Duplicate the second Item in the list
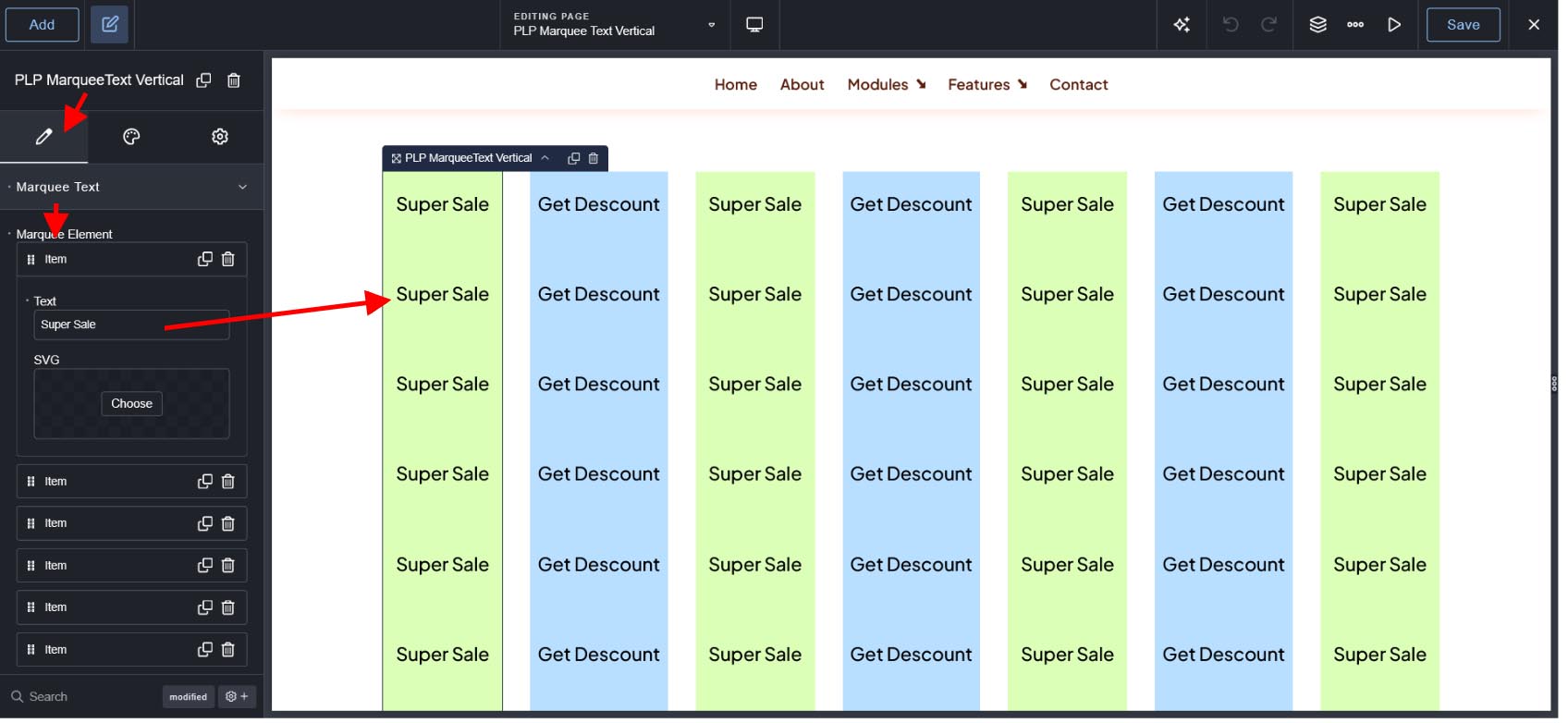 click(x=205, y=482)
